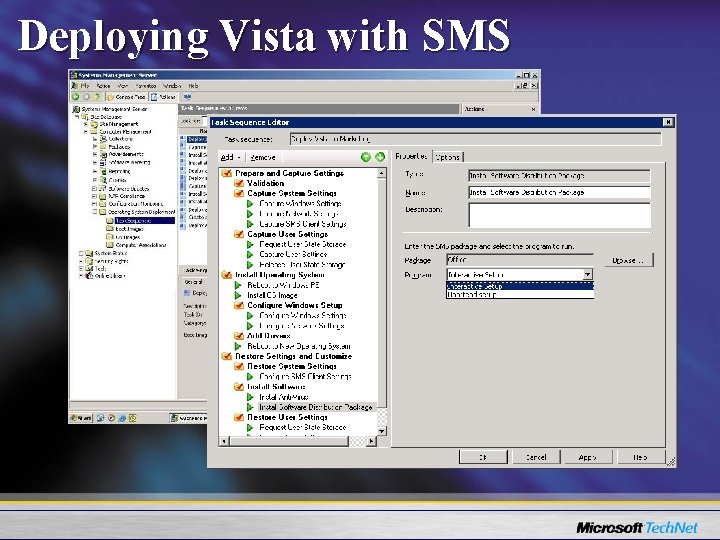Image resolution: width=720 pixels, height=540 pixels.
Task: Open the Help menu in the SMS console
Action: tap(193, 86)
